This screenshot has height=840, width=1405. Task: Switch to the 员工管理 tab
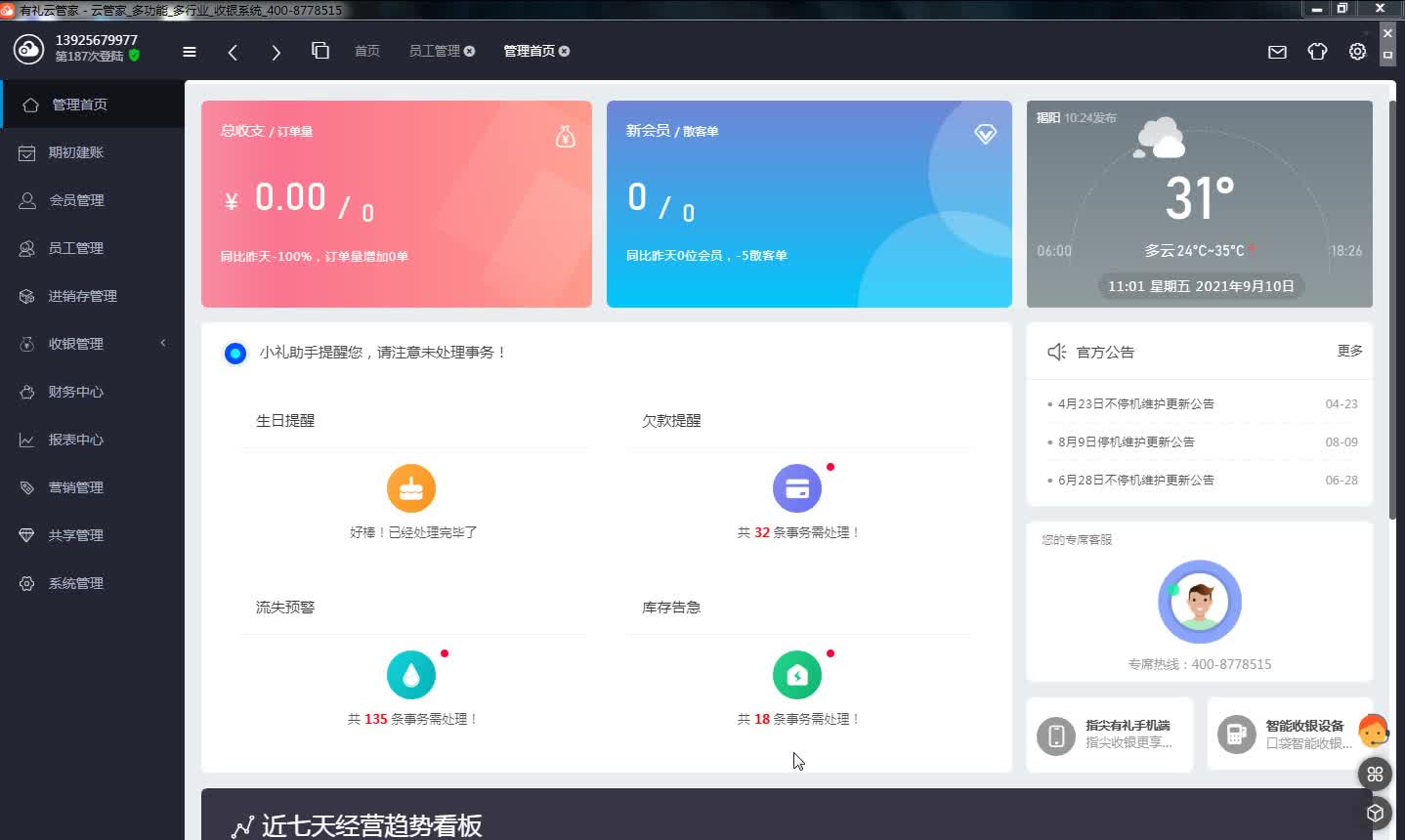pyautogui.click(x=434, y=51)
